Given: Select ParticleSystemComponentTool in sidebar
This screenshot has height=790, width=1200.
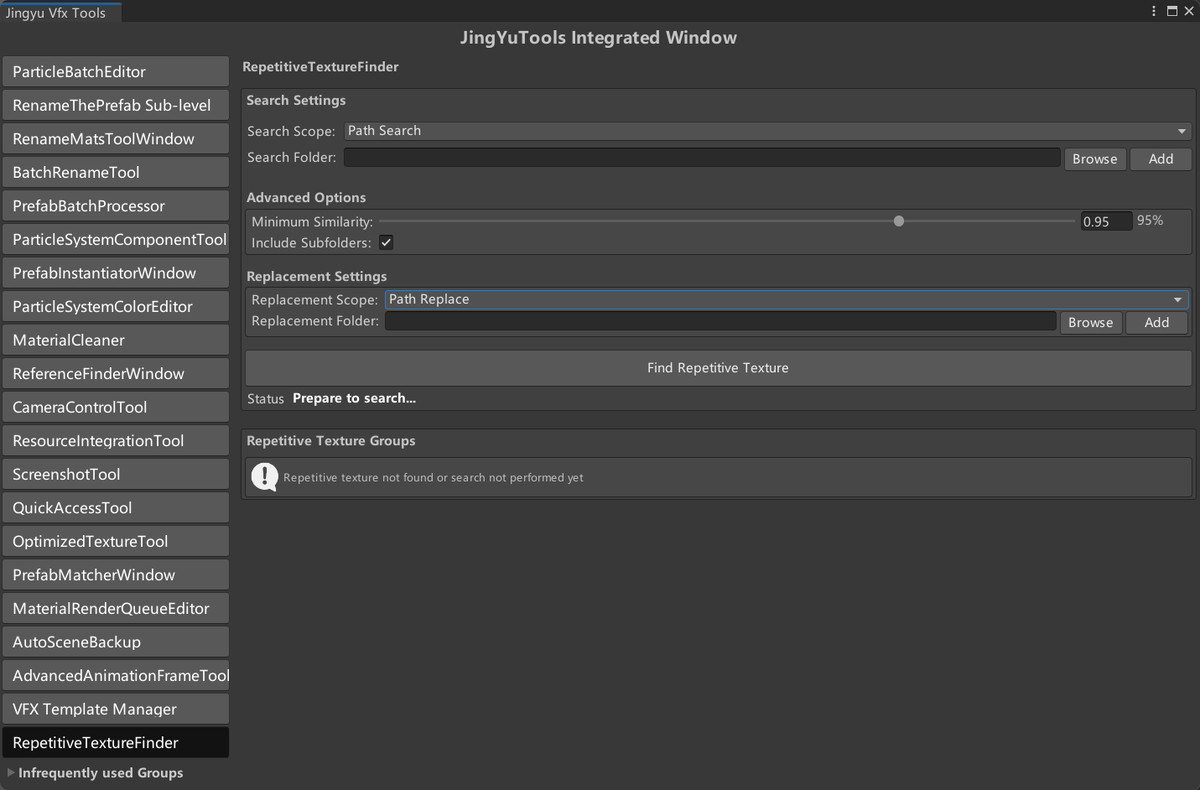Looking at the screenshot, I should click(x=115, y=240).
